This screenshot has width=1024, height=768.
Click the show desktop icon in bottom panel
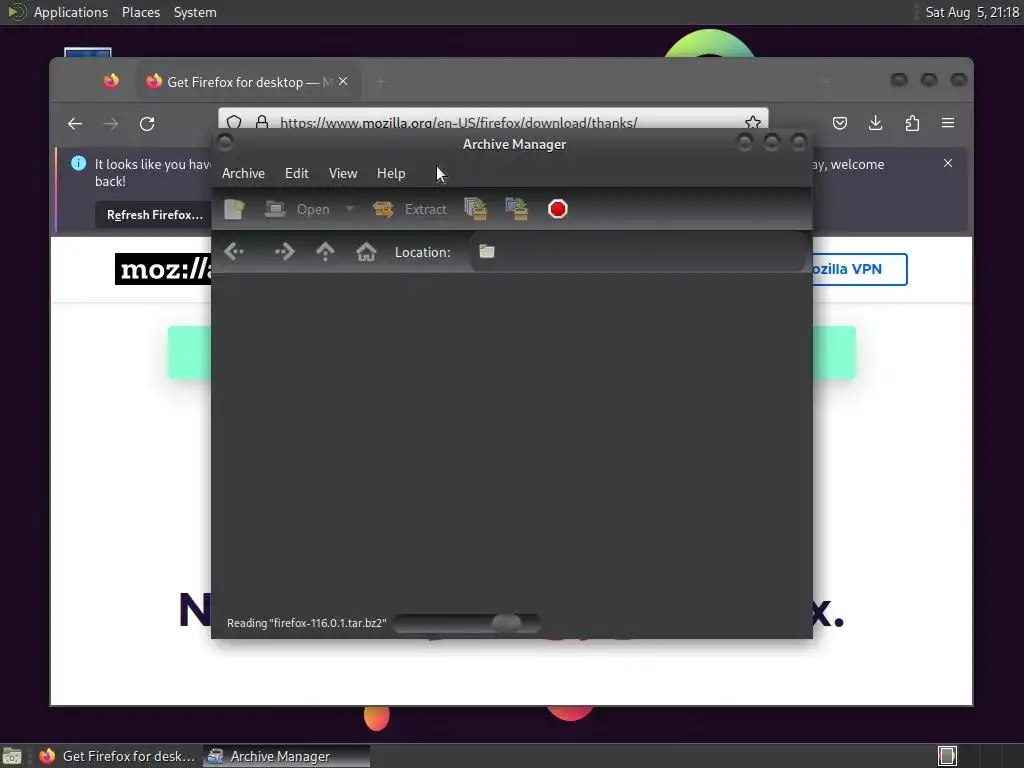(12, 756)
